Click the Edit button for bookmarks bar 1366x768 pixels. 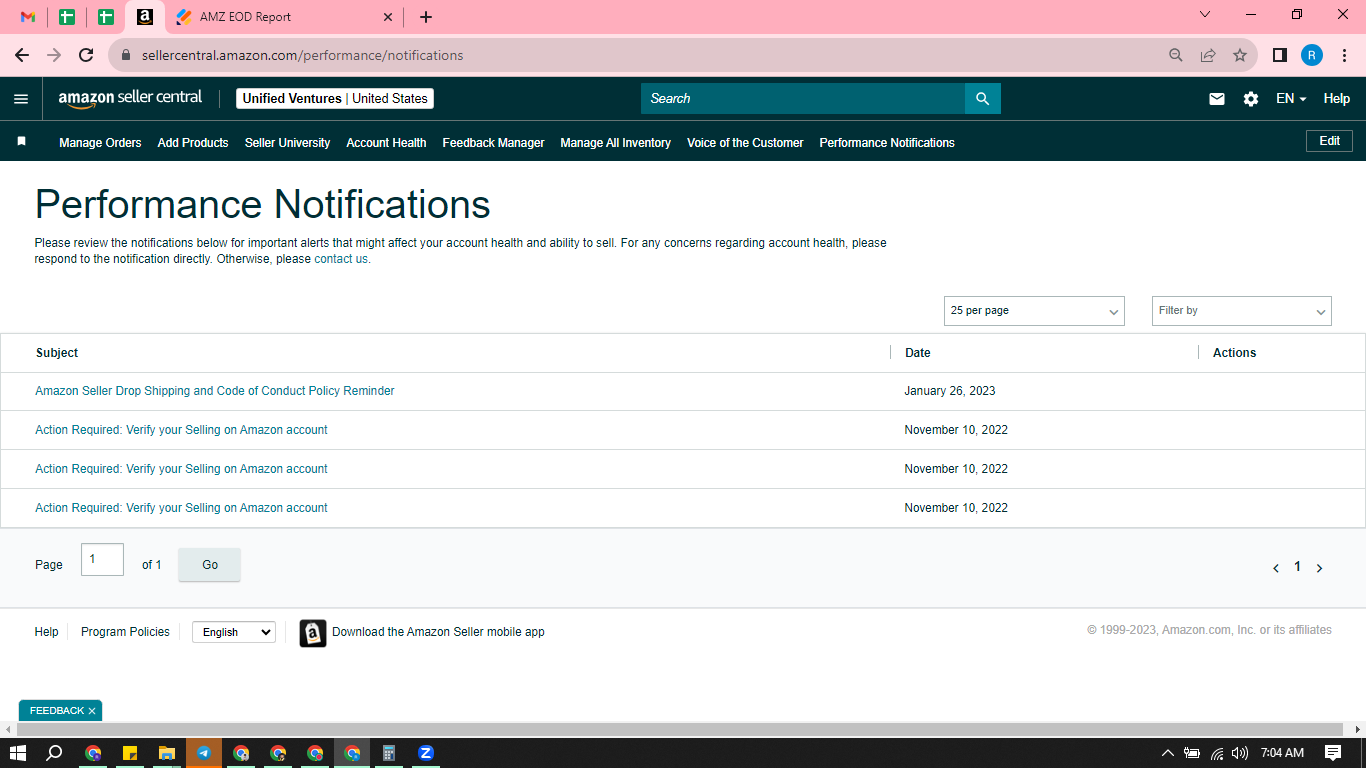(x=1329, y=141)
